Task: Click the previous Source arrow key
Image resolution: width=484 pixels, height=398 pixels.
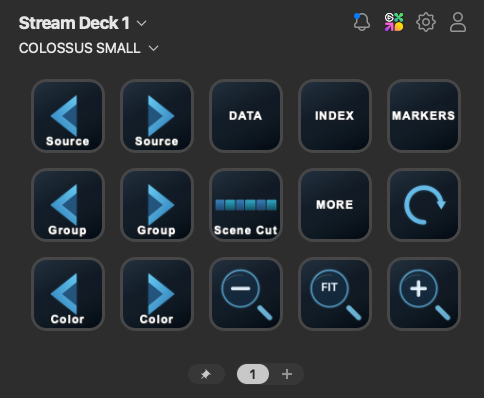Action: pos(68,116)
